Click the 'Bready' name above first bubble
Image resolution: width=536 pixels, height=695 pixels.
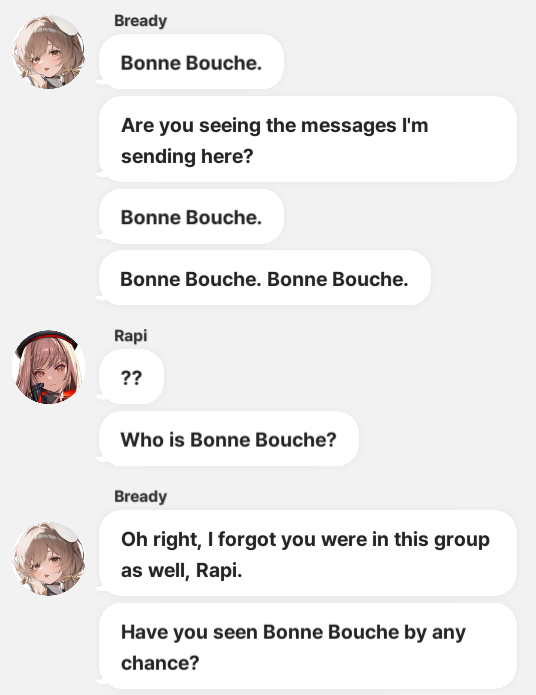click(141, 20)
